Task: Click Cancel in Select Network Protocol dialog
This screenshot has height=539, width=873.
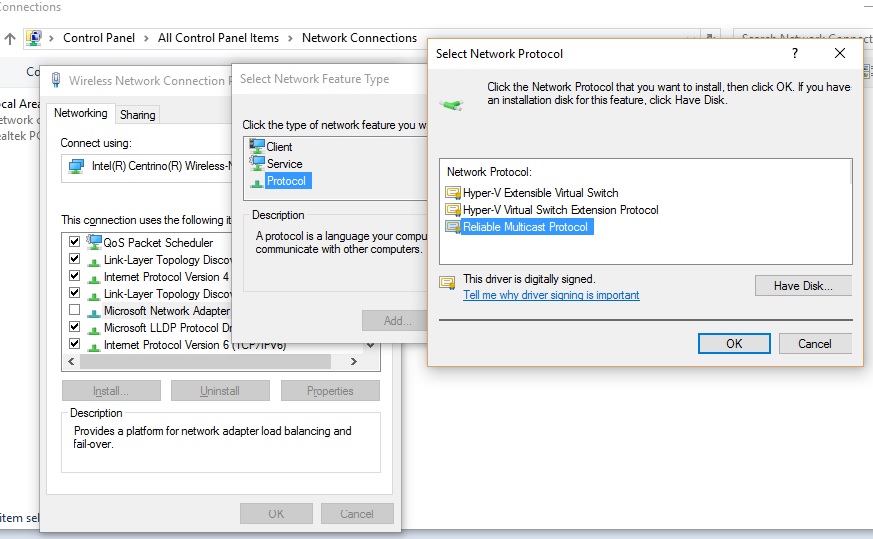Action: [815, 344]
